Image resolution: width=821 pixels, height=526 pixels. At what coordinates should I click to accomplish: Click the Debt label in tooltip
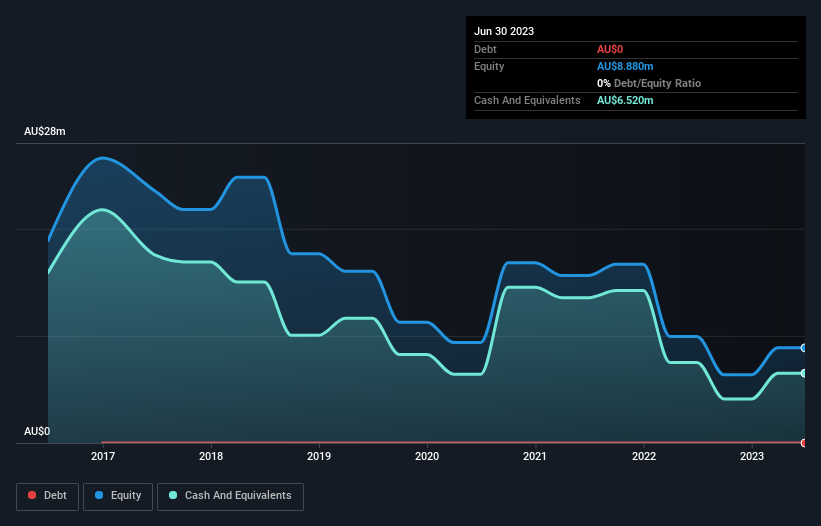(485, 49)
